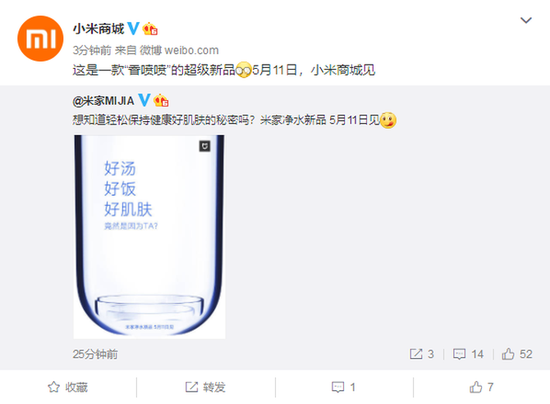Open the comment button showing 1
The width and height of the screenshot is (550, 404).
coord(344,387)
